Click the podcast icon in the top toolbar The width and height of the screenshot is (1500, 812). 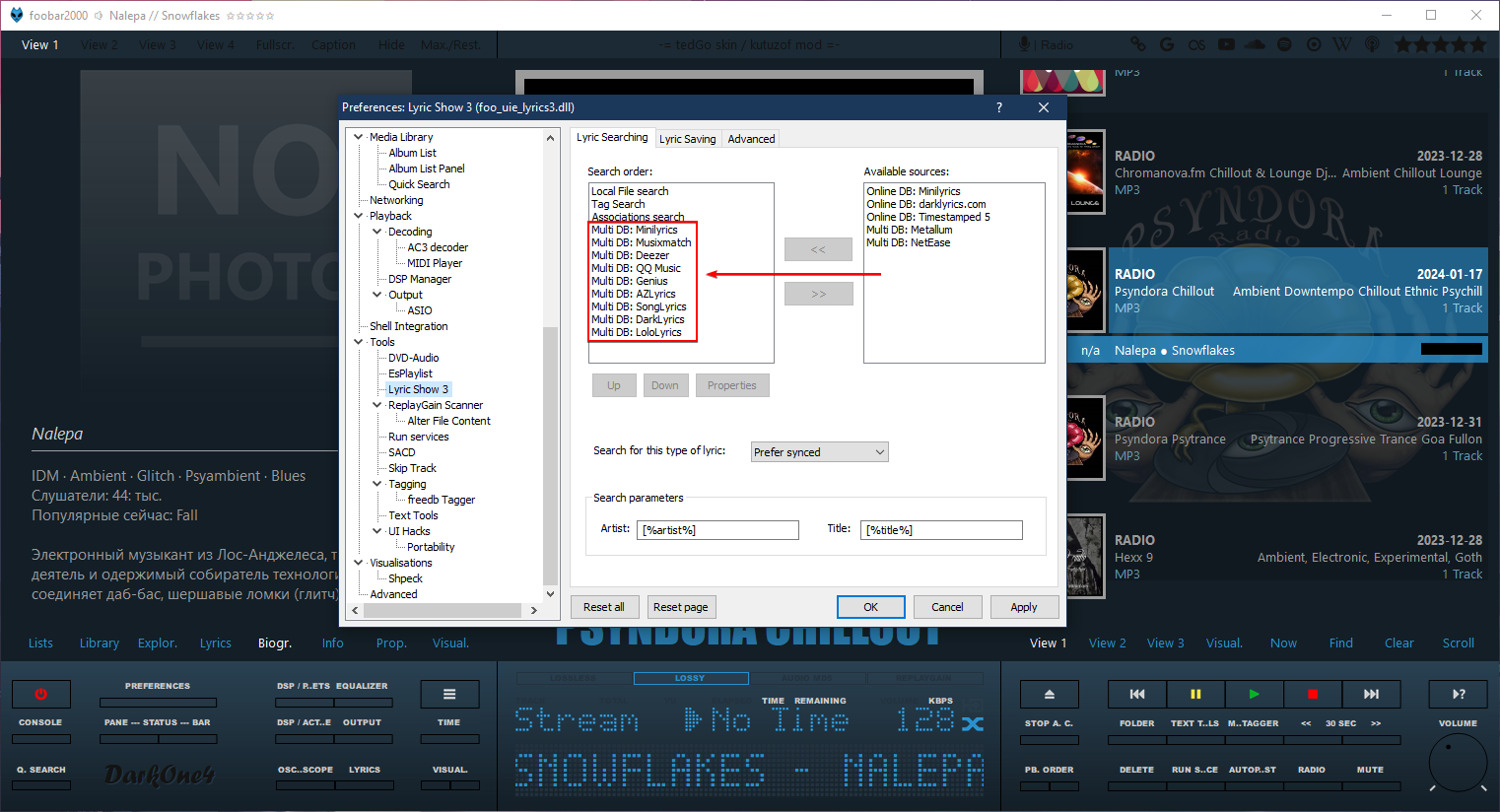(x=1372, y=44)
